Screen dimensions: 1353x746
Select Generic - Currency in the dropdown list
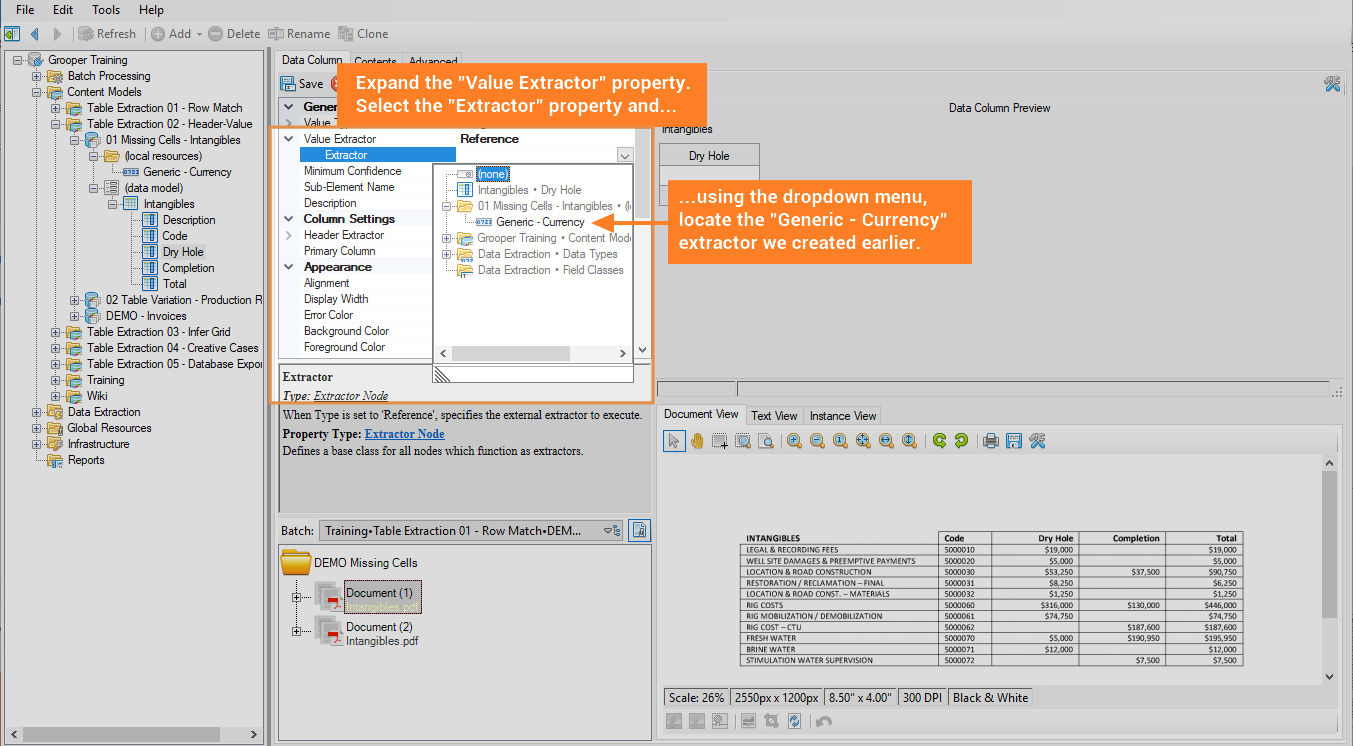[x=540, y=222]
